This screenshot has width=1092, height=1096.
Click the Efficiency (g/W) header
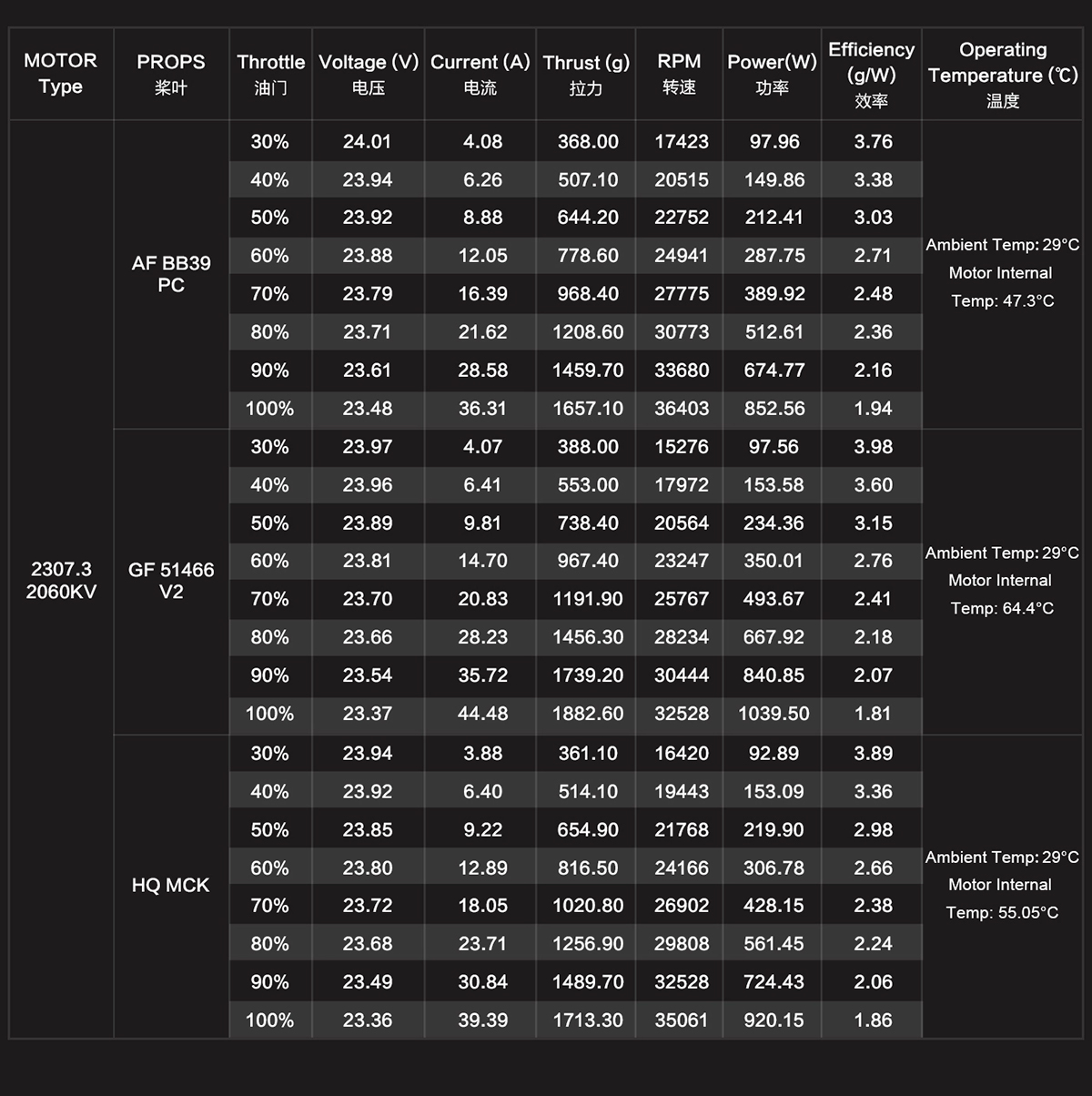(871, 74)
